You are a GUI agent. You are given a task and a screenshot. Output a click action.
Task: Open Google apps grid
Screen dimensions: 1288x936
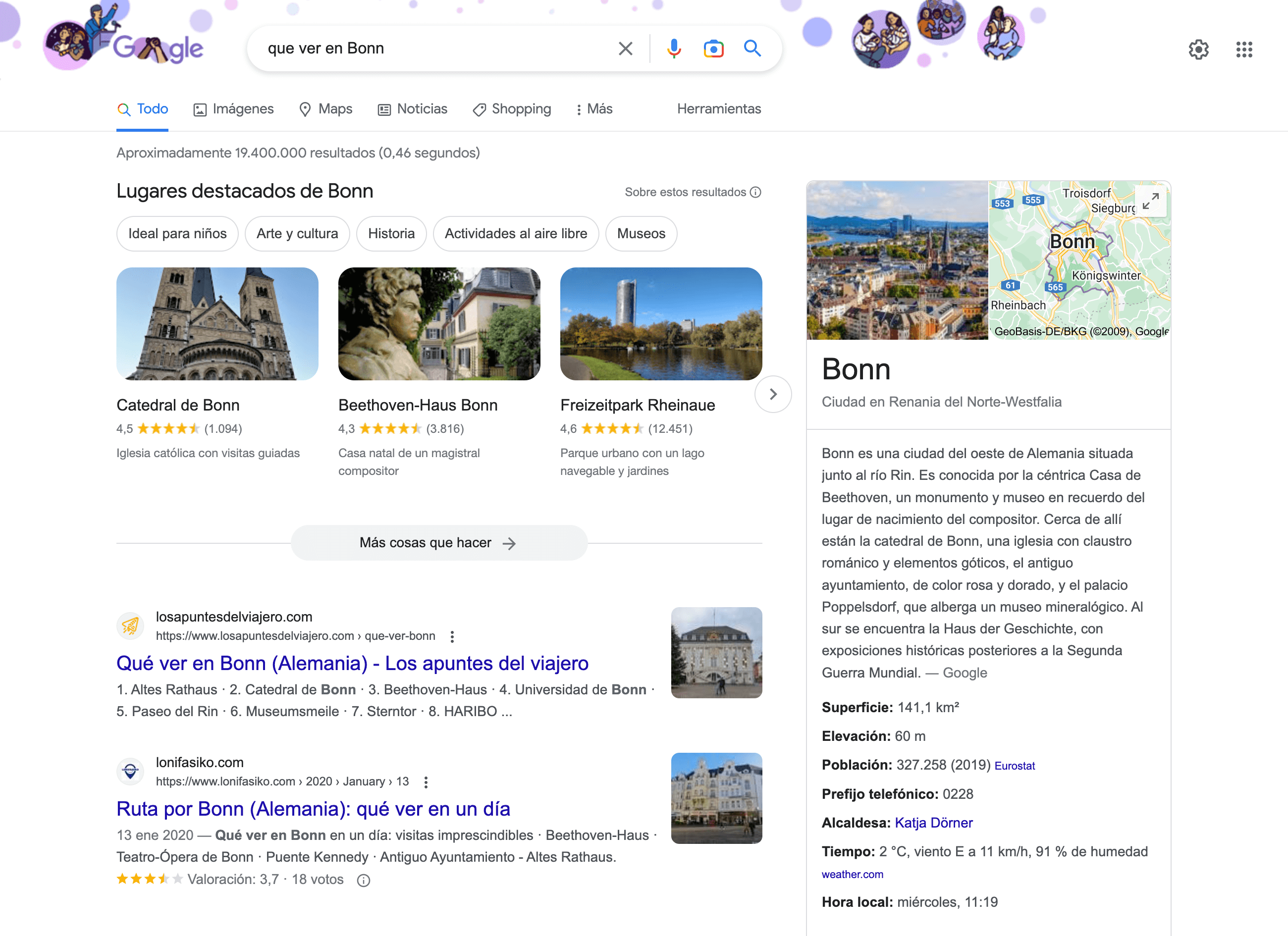(1244, 50)
